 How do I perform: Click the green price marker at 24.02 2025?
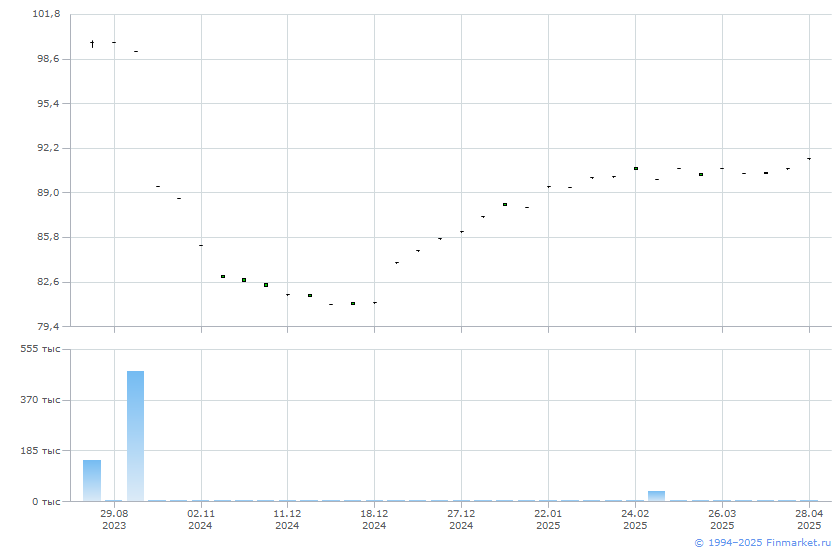(636, 169)
